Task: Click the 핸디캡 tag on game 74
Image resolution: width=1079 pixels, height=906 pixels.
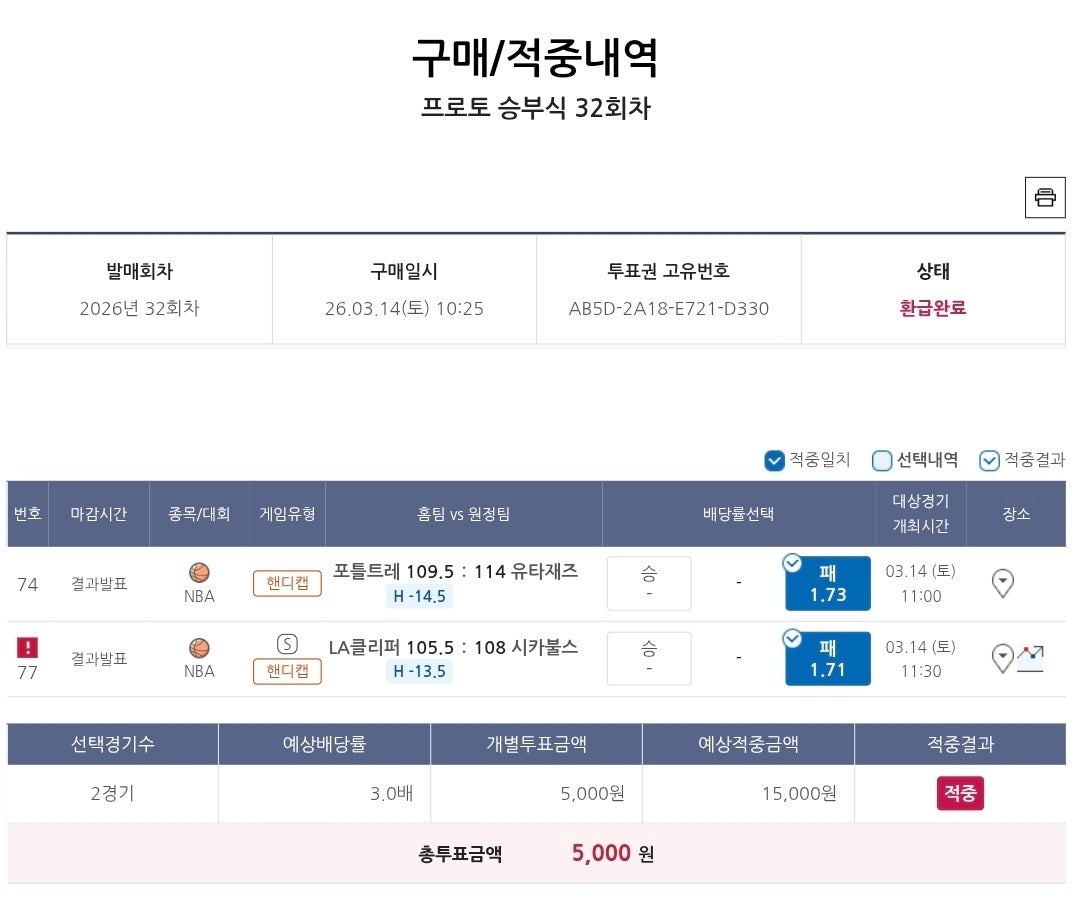Action: click(287, 583)
